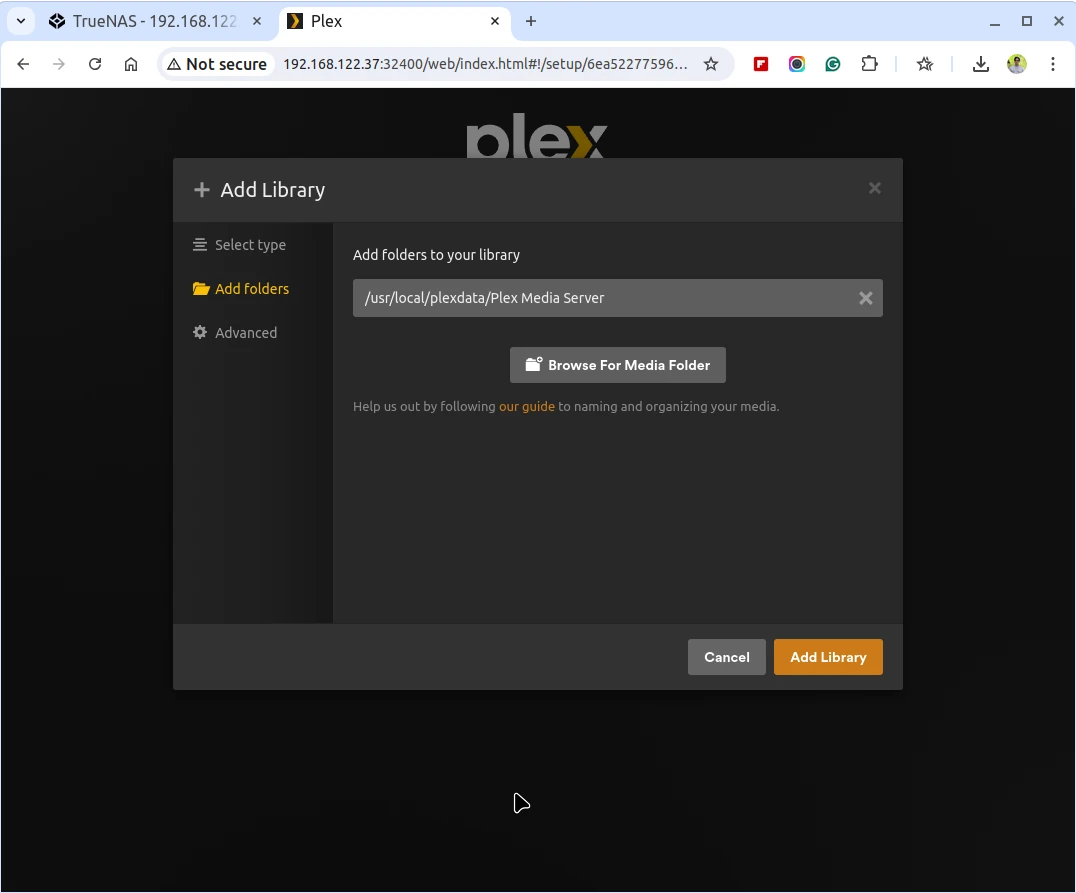This screenshot has height=893, width=1076.
Task: Expand the tab search dropdown
Action: pyautogui.click(x=21, y=21)
